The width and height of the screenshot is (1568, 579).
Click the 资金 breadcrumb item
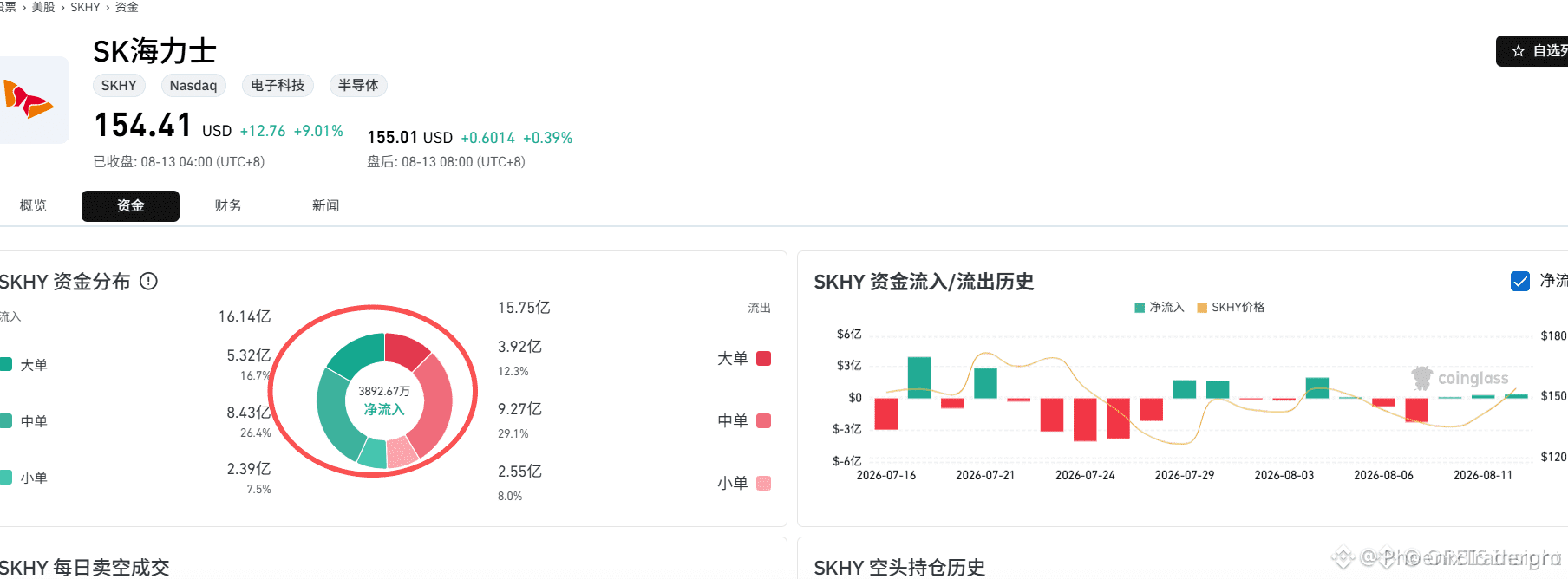[127, 7]
